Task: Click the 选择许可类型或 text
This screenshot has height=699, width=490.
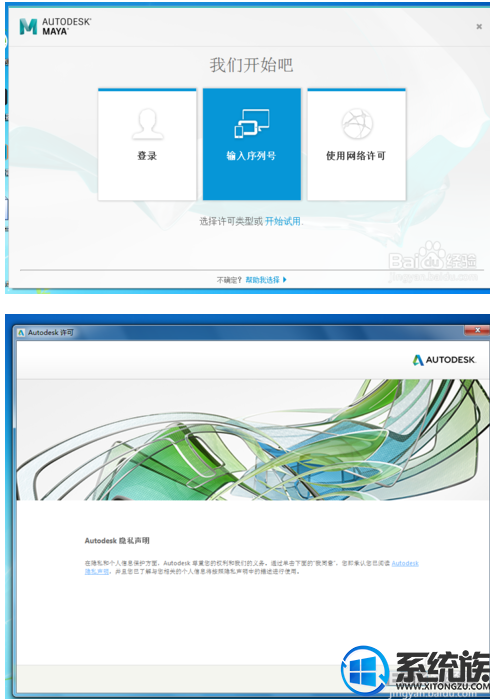Action: pos(231,221)
